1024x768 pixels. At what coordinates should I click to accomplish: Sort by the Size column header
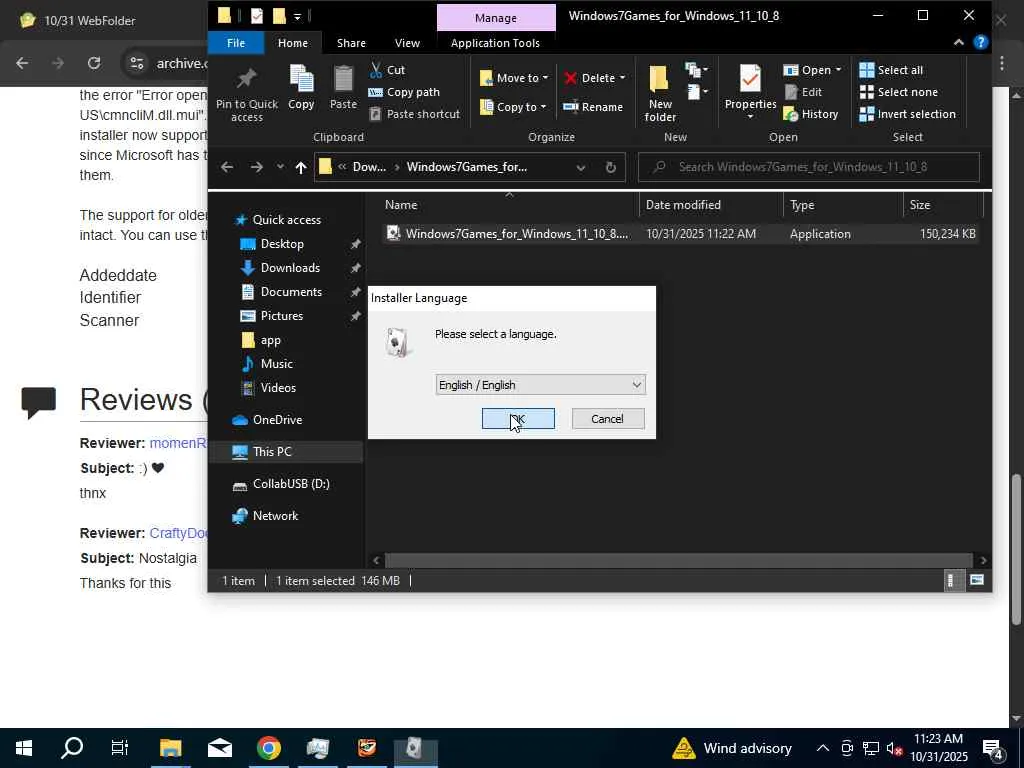pos(943,204)
